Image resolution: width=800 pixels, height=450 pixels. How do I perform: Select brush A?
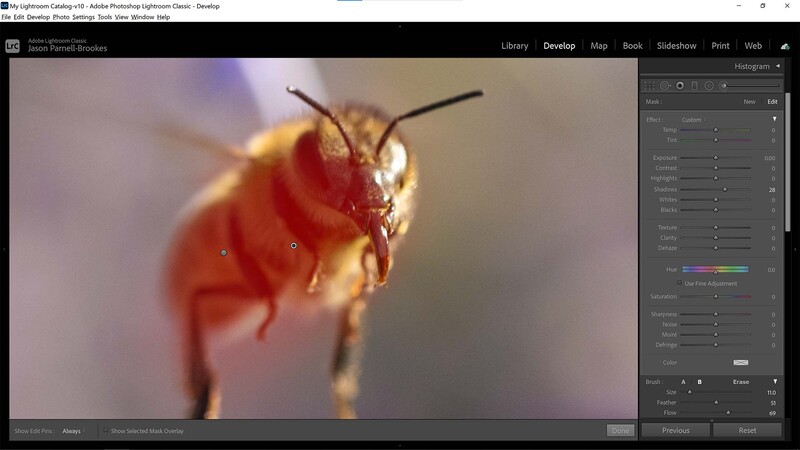click(x=683, y=382)
